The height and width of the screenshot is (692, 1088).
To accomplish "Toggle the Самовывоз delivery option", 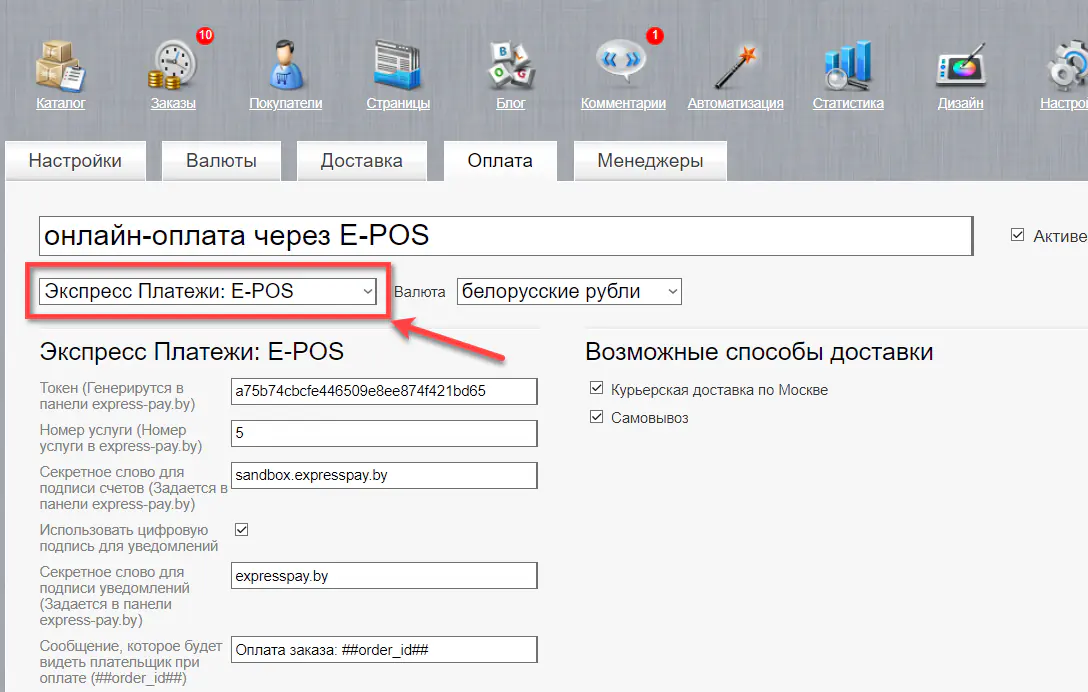I will tap(596, 415).
